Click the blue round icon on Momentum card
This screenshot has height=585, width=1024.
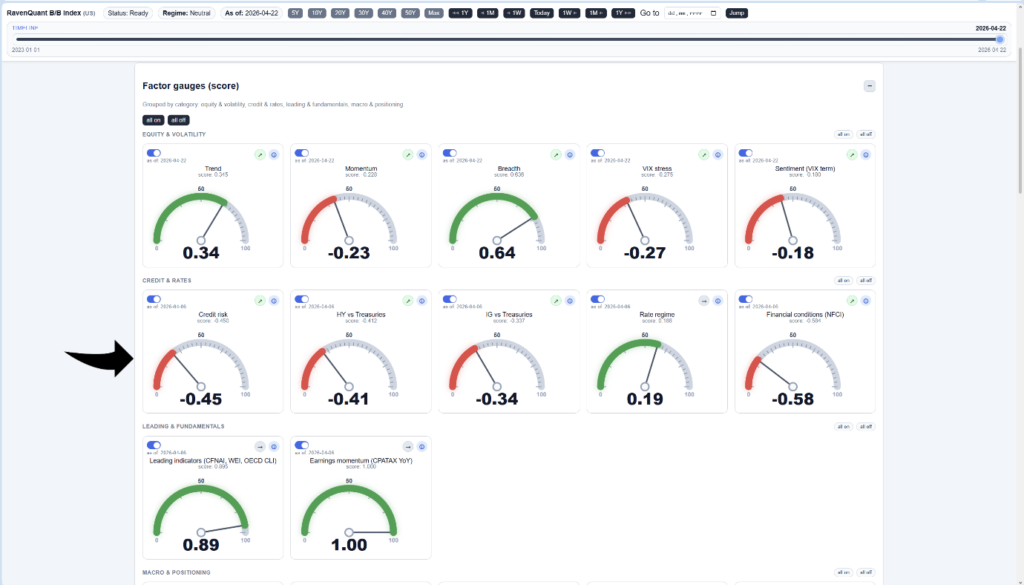(x=422, y=155)
